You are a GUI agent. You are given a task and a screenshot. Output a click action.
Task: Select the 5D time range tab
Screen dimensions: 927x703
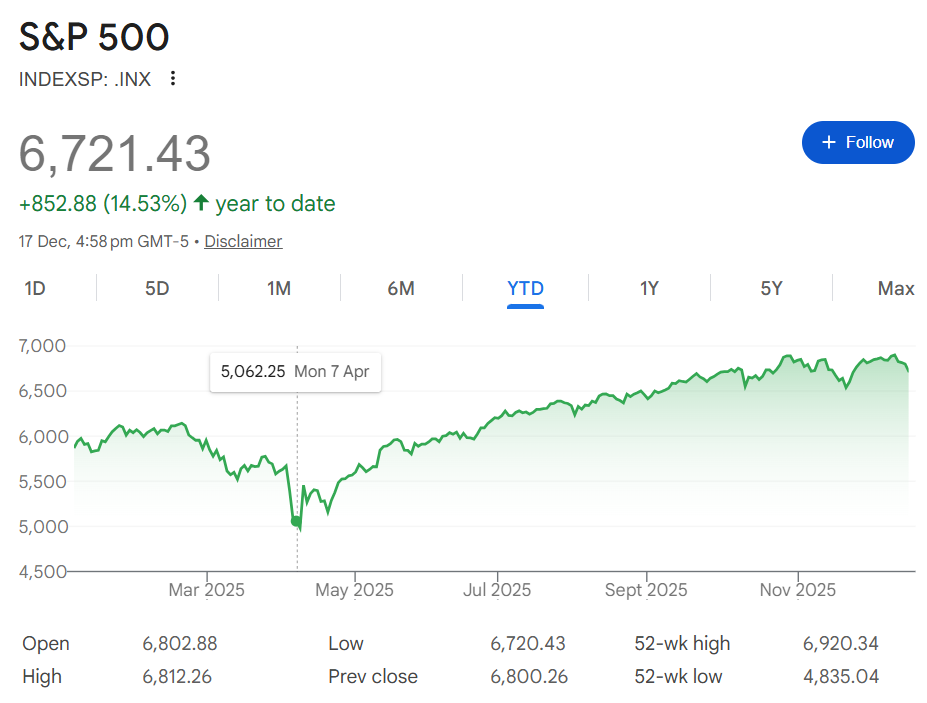(x=157, y=289)
